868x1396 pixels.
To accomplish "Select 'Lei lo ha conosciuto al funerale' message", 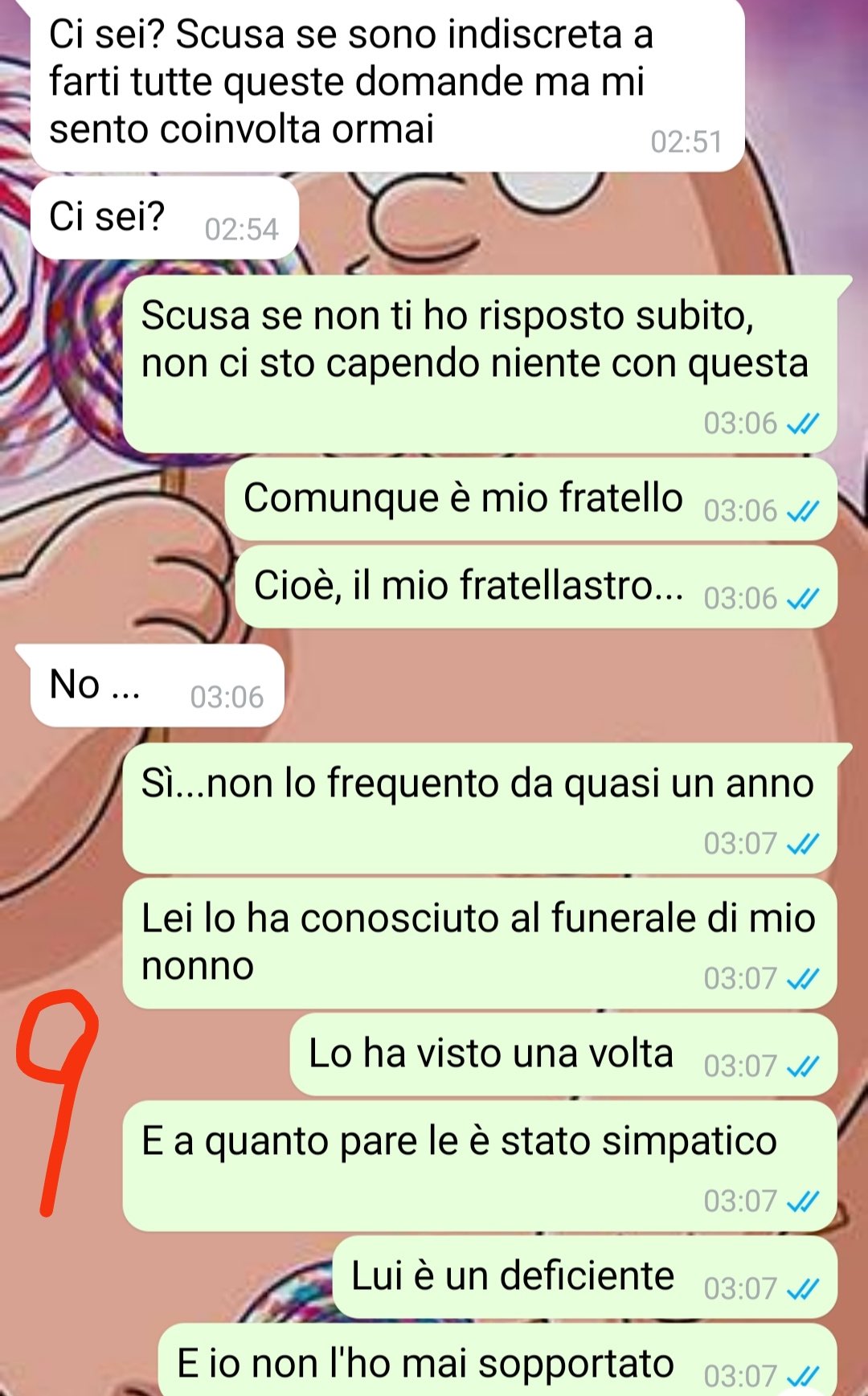I will (480, 944).
